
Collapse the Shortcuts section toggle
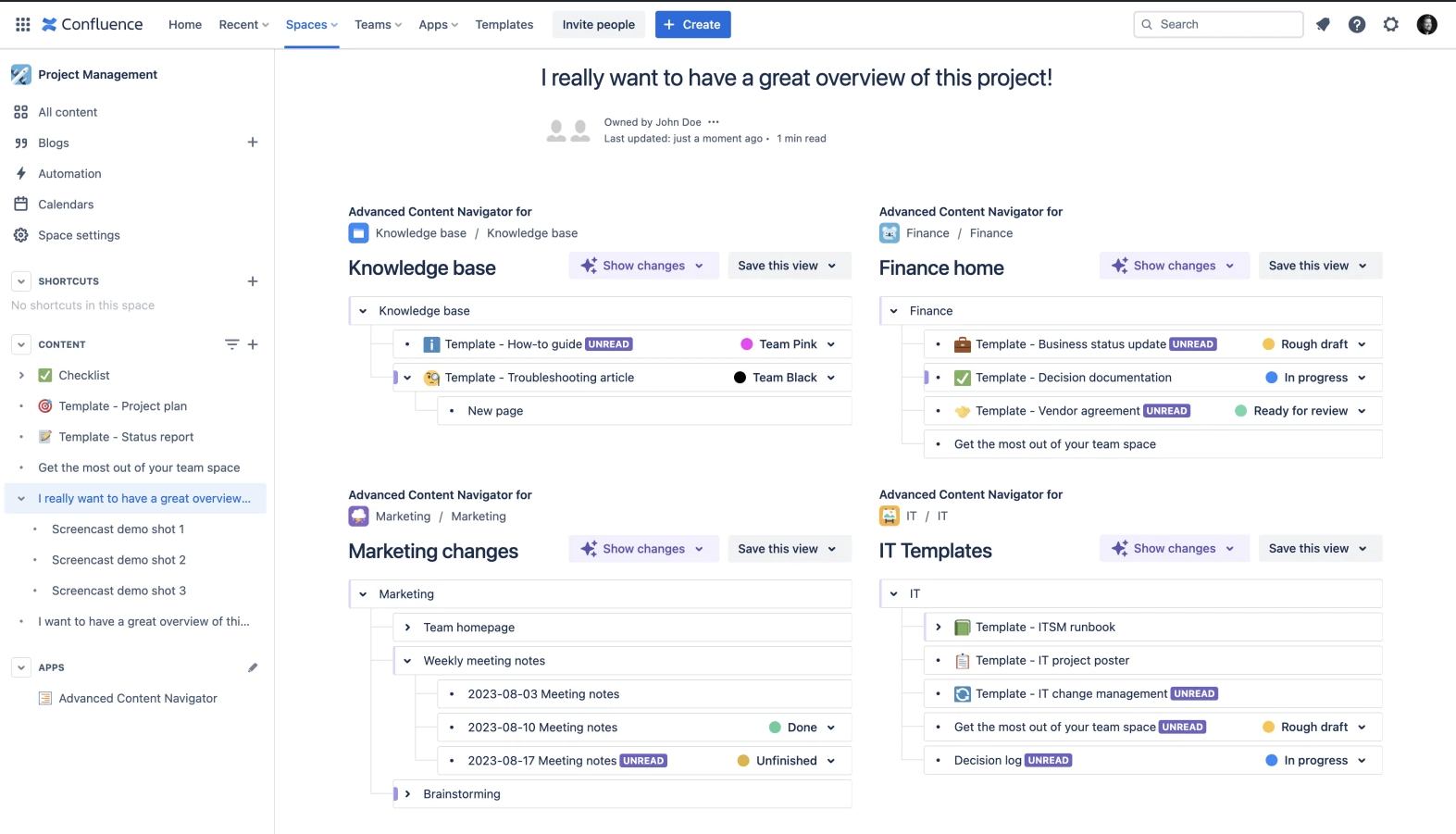20,281
